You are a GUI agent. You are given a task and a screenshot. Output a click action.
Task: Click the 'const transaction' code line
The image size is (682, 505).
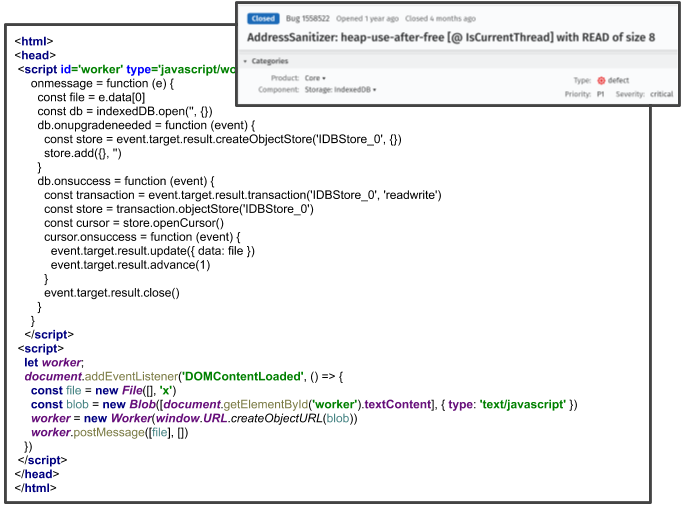click(243, 195)
